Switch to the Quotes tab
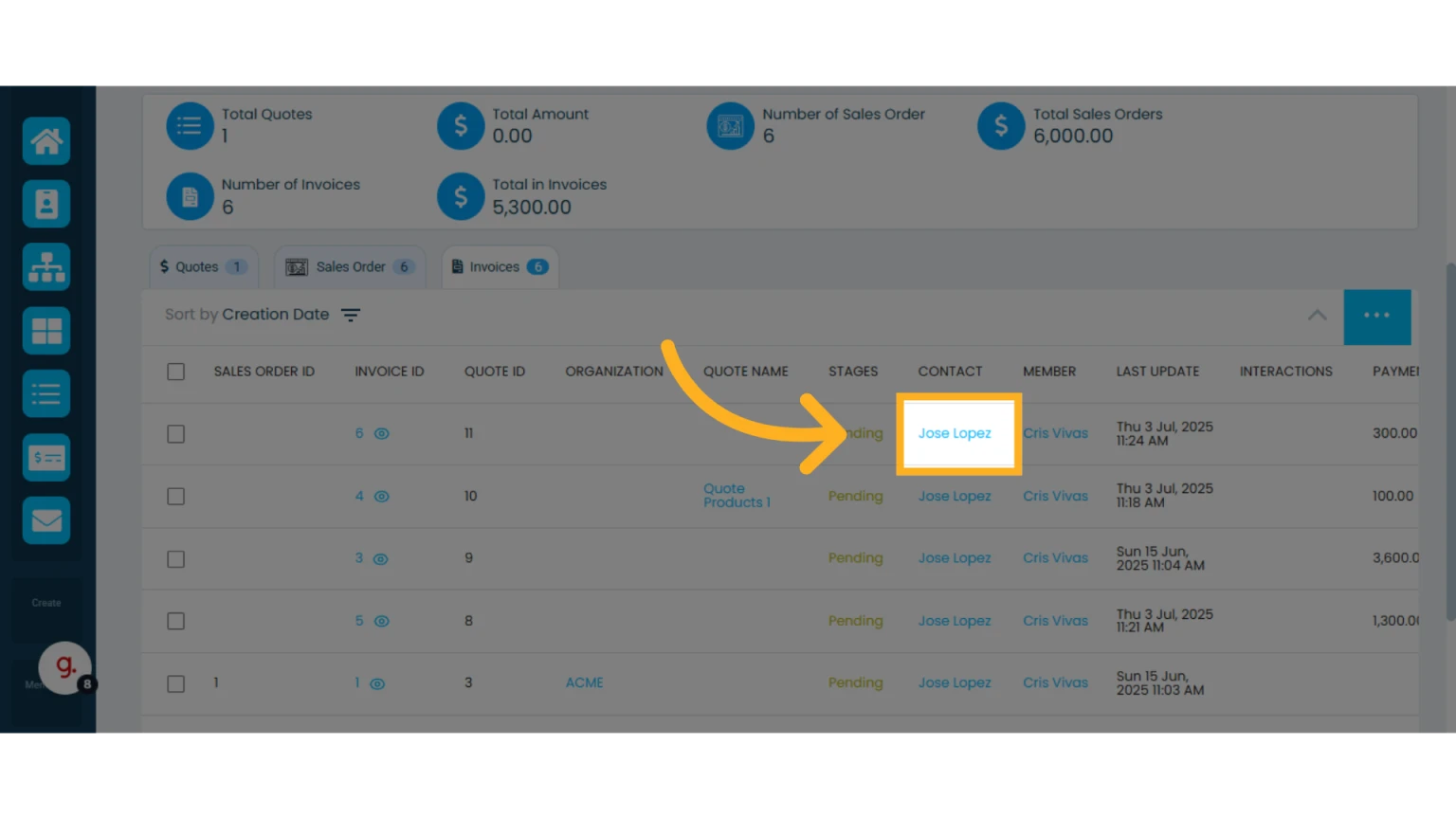 point(203,267)
